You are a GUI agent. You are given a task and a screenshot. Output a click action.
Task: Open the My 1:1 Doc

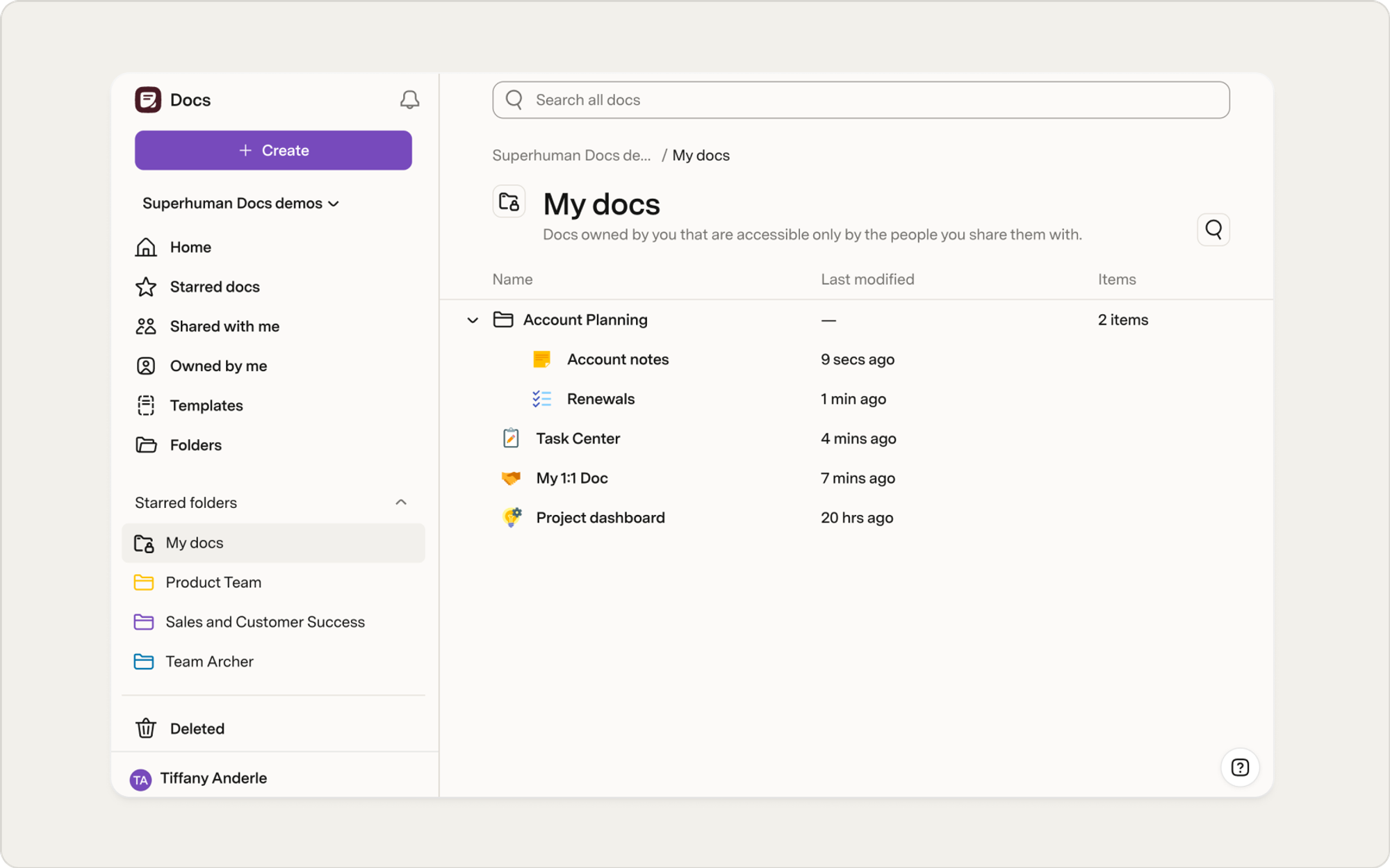pos(572,478)
